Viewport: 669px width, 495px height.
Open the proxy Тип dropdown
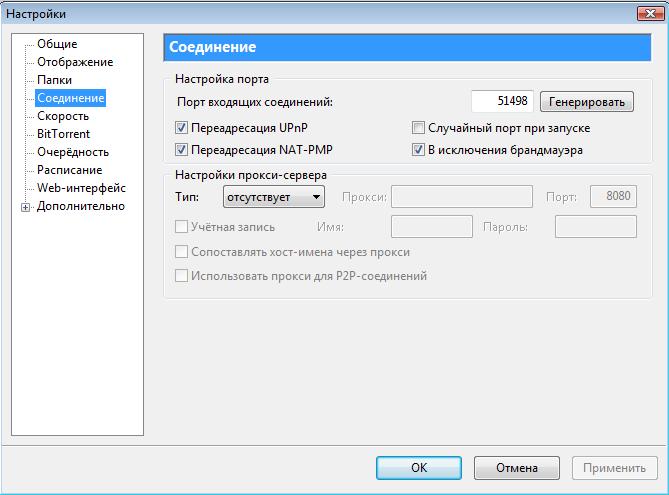pos(273,197)
